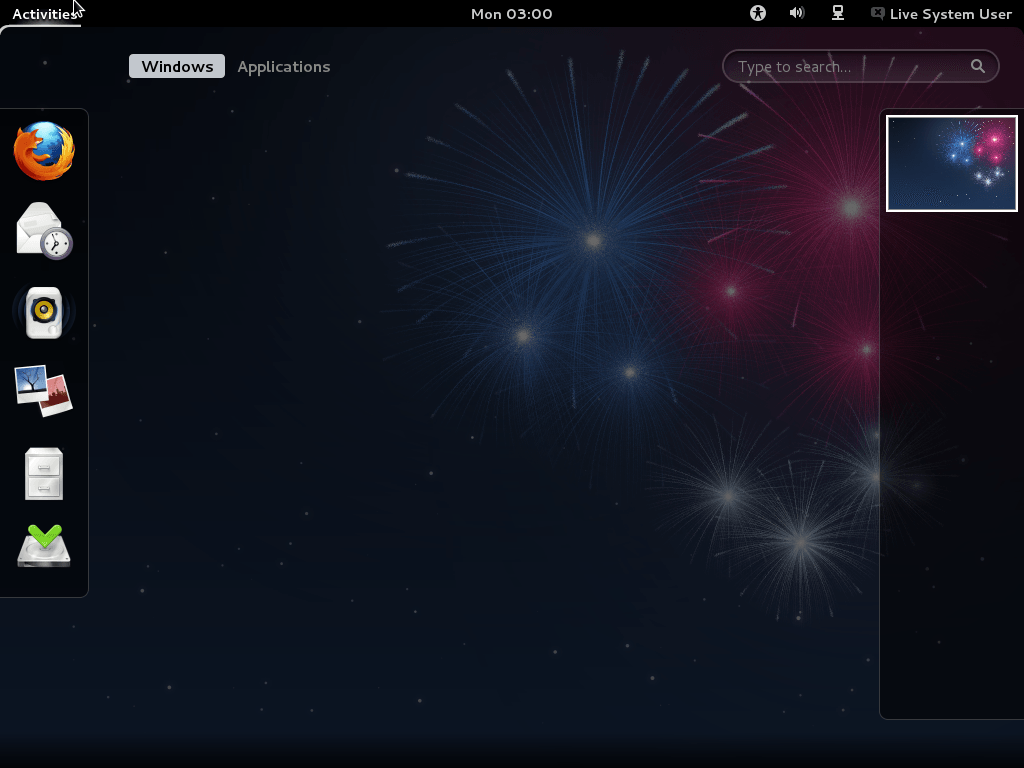This screenshot has width=1024, height=768.
Task: Open the Files cabinet icon
Action: point(44,473)
